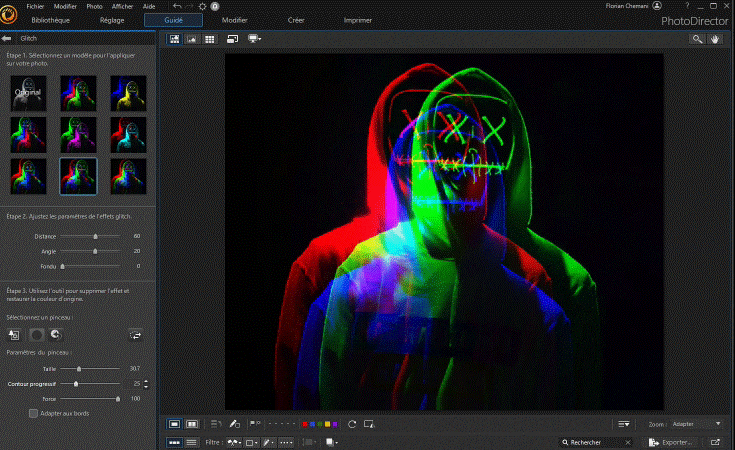Open the rating dots filter dropdown
The height and width of the screenshot is (450, 735).
coord(286,442)
